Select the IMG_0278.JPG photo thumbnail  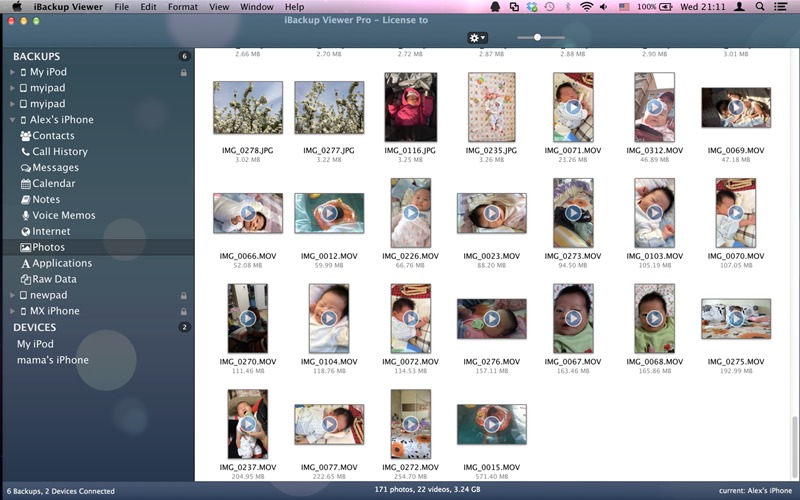(x=247, y=107)
